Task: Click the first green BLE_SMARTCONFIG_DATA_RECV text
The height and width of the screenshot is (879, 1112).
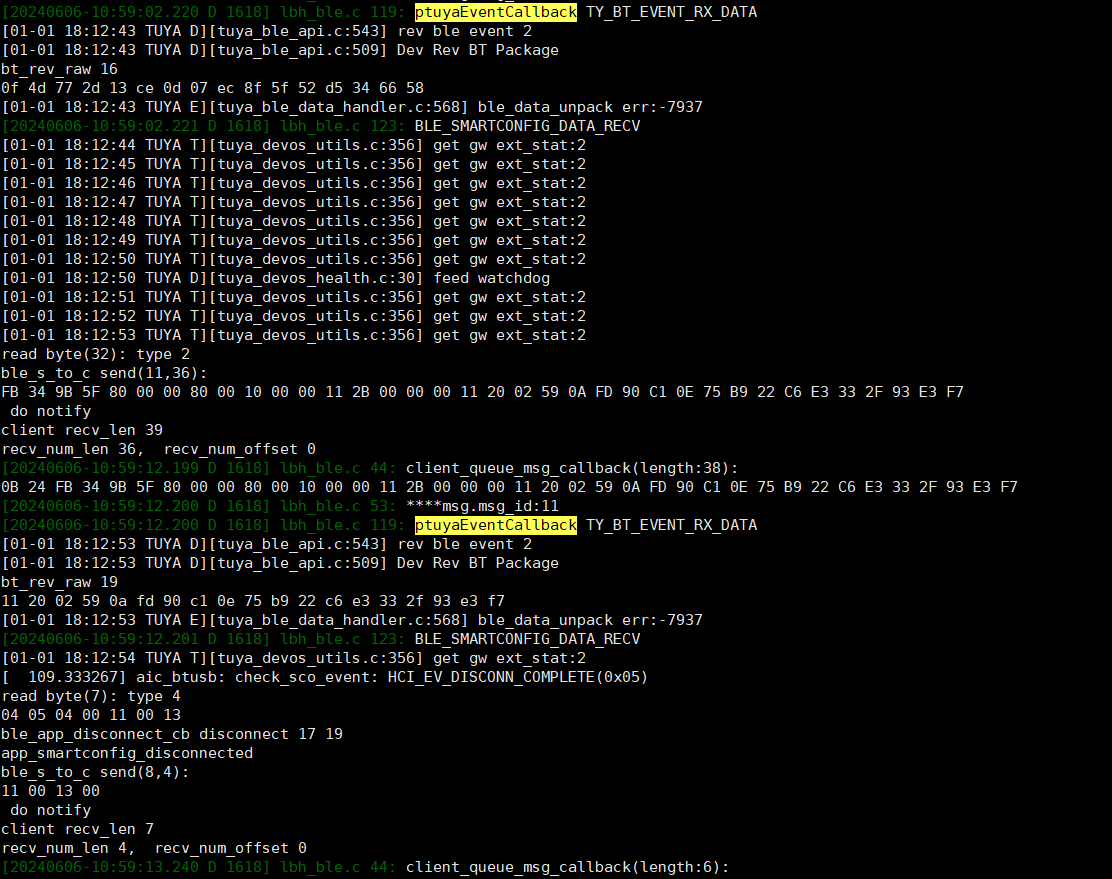Action: pyautogui.click(x=528, y=126)
